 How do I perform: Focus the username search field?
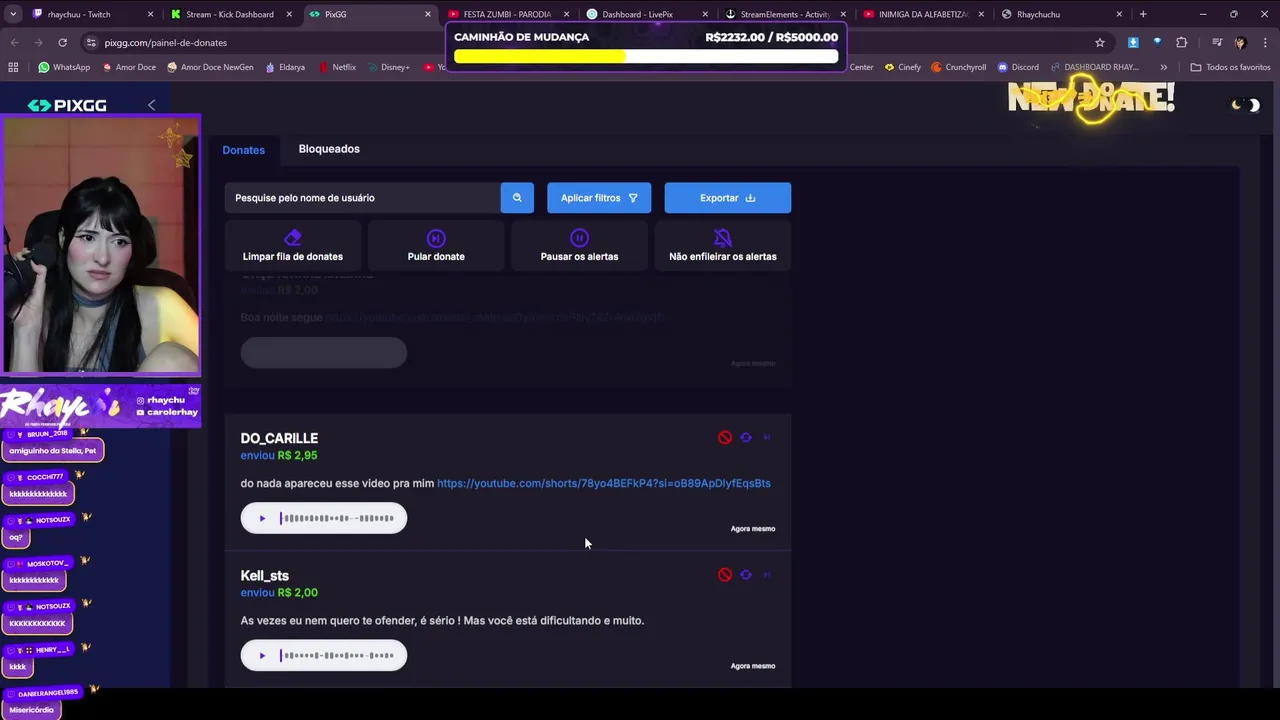tap(363, 198)
